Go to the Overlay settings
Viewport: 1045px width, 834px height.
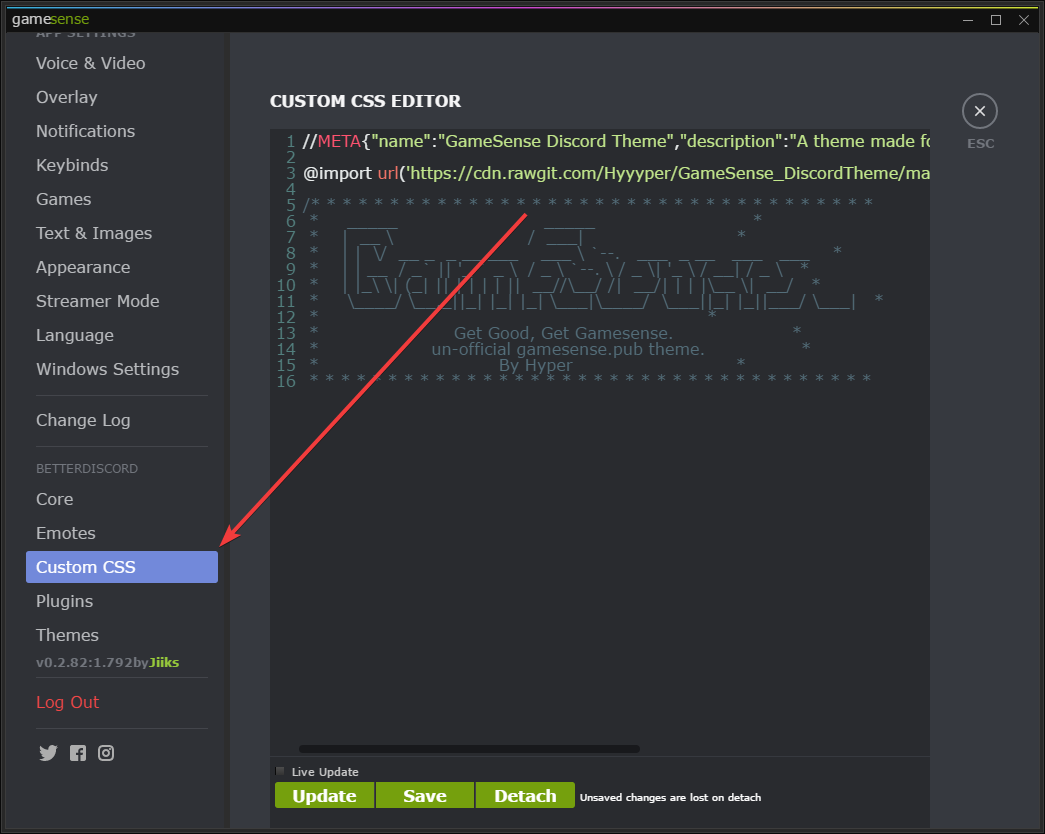coord(67,97)
